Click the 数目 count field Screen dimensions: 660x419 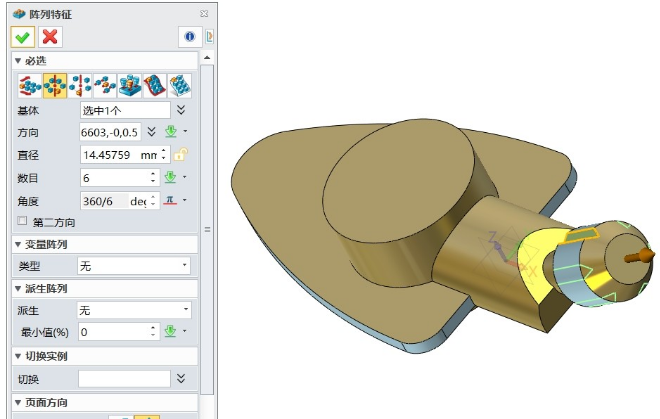click(x=114, y=178)
